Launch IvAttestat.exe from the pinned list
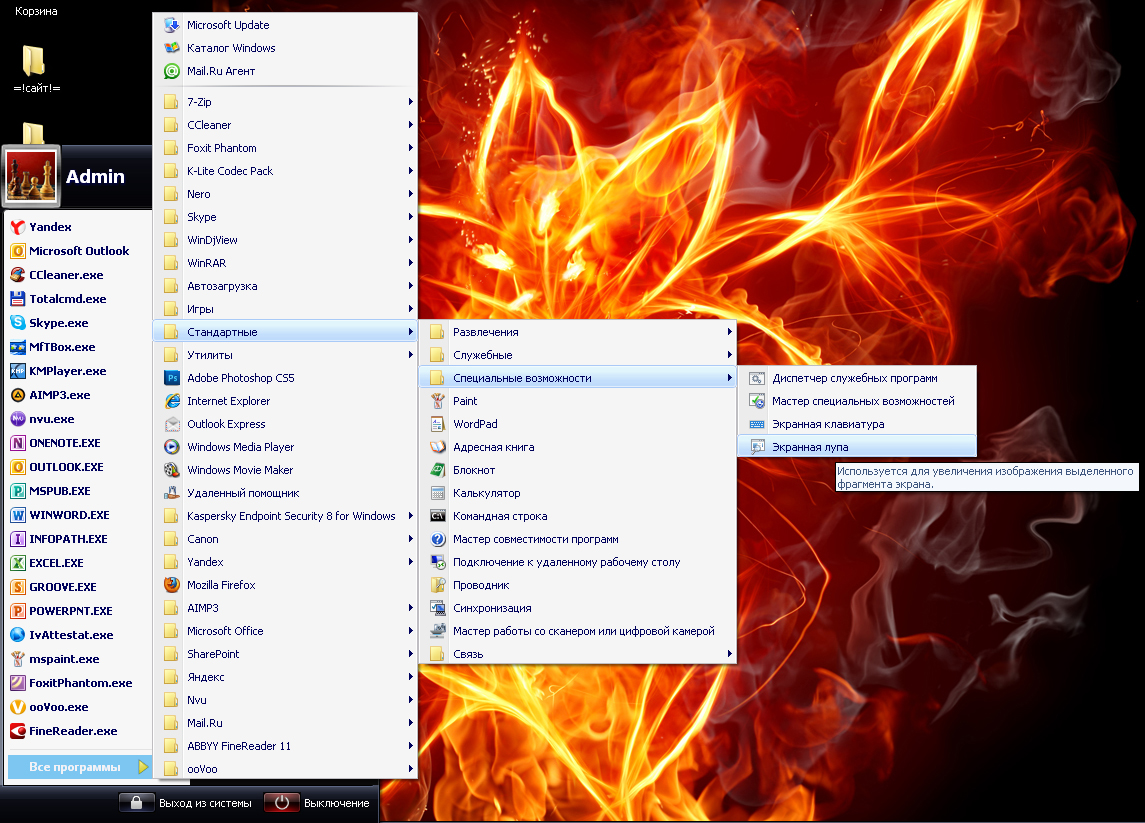The height and width of the screenshot is (823, 1145). tap(78, 635)
